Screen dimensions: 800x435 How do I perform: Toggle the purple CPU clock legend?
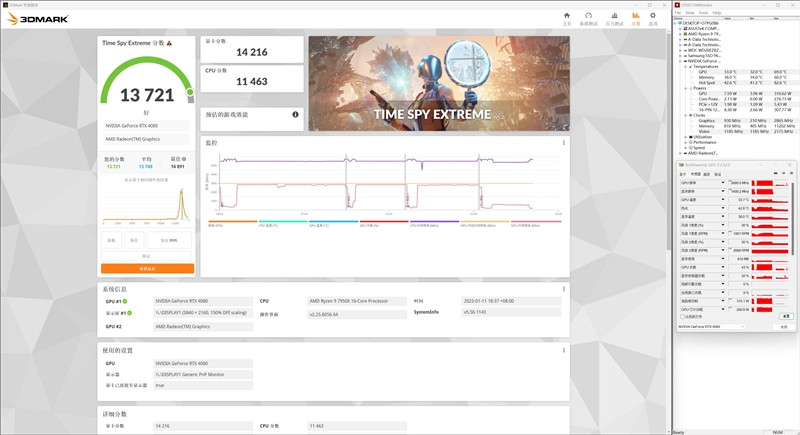(x=434, y=224)
